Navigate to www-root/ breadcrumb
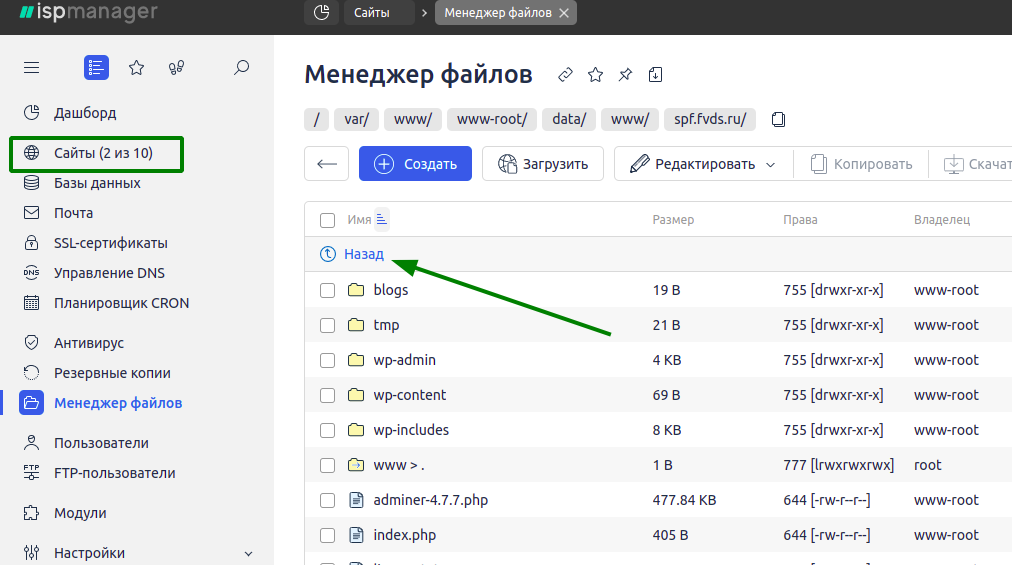Screen dimensions: 1012x565 point(492,119)
